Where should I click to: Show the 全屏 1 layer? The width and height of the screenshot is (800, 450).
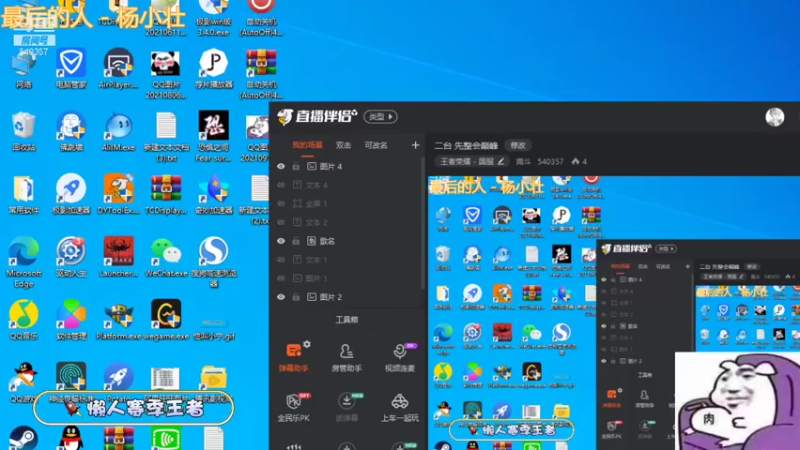(281, 204)
